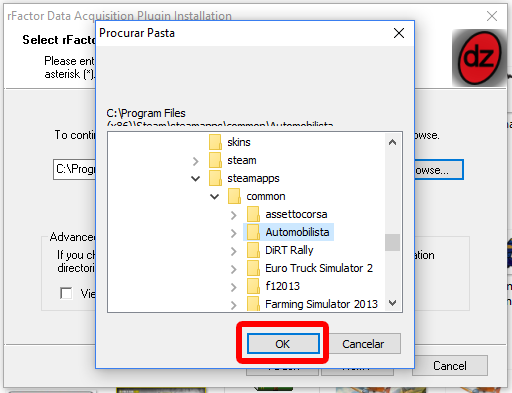Toggle the checkbox in the Advanced section
The image size is (512, 393).
66,293
